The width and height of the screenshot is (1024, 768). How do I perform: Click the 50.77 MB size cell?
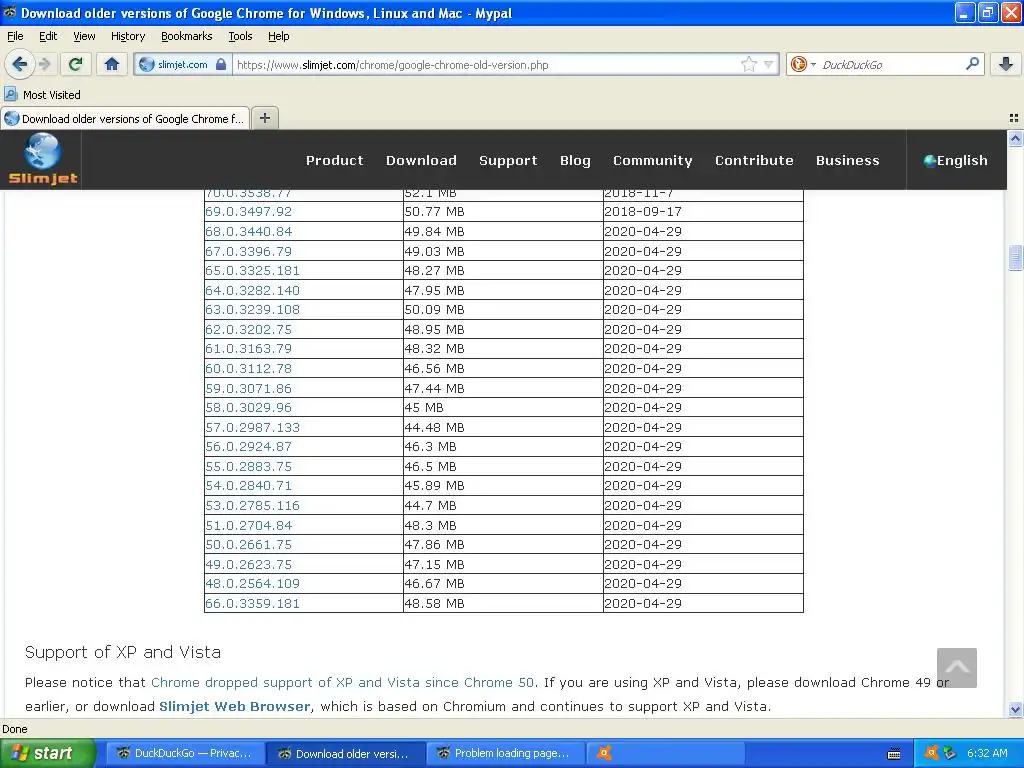click(x=503, y=212)
